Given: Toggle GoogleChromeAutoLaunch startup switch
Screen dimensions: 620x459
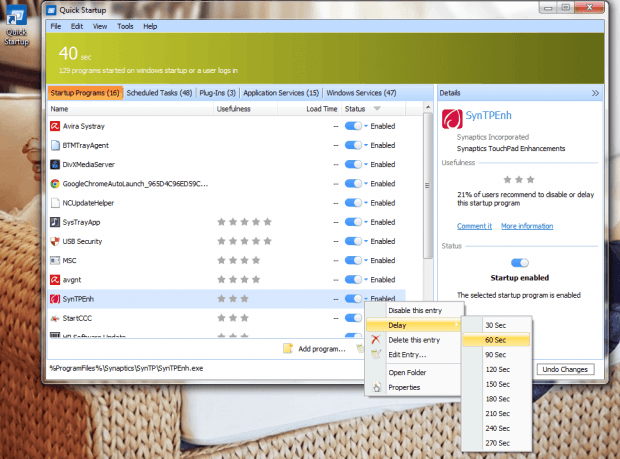Looking at the screenshot, I should [x=353, y=183].
